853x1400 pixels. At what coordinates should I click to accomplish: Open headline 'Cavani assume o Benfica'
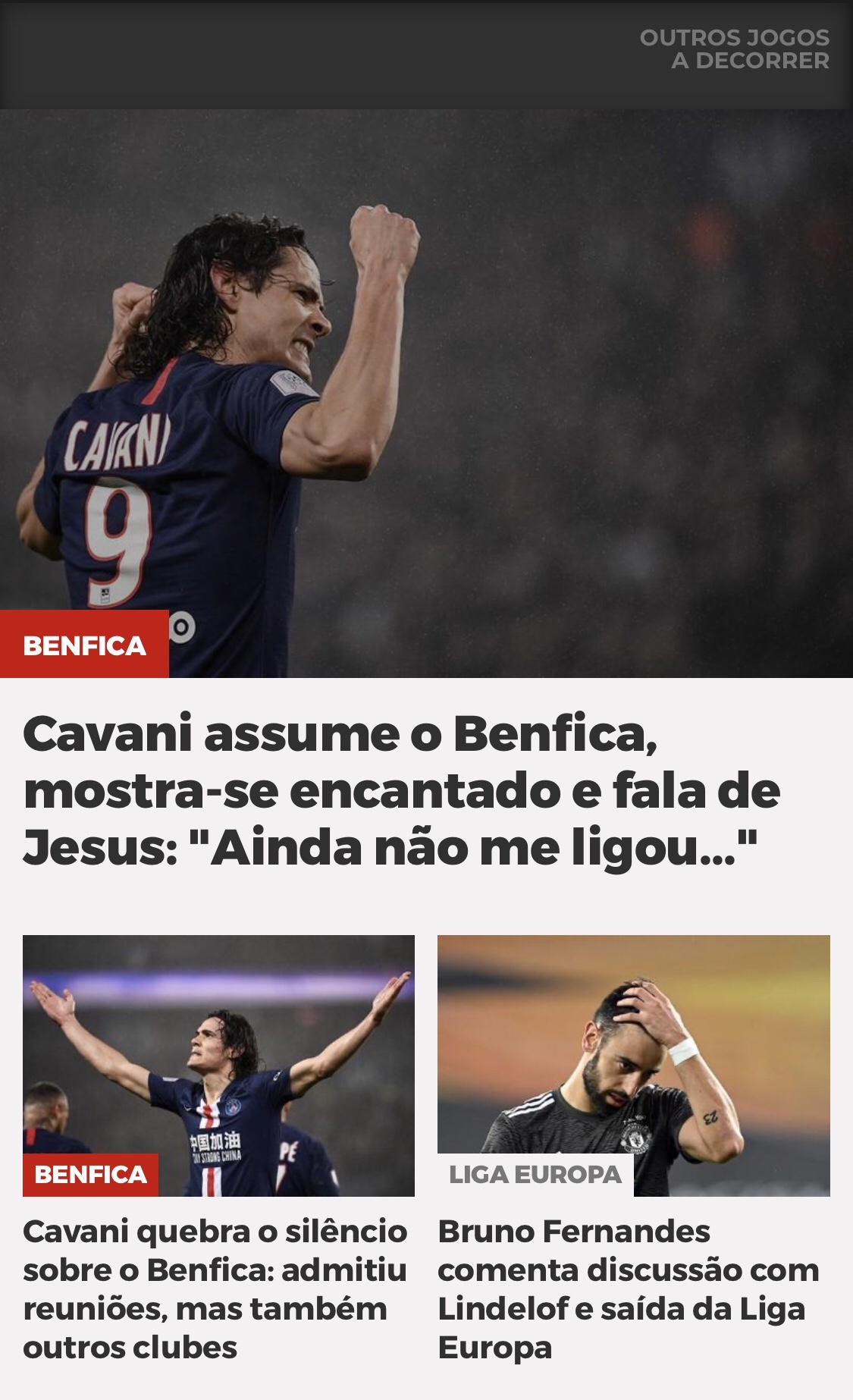click(402, 790)
